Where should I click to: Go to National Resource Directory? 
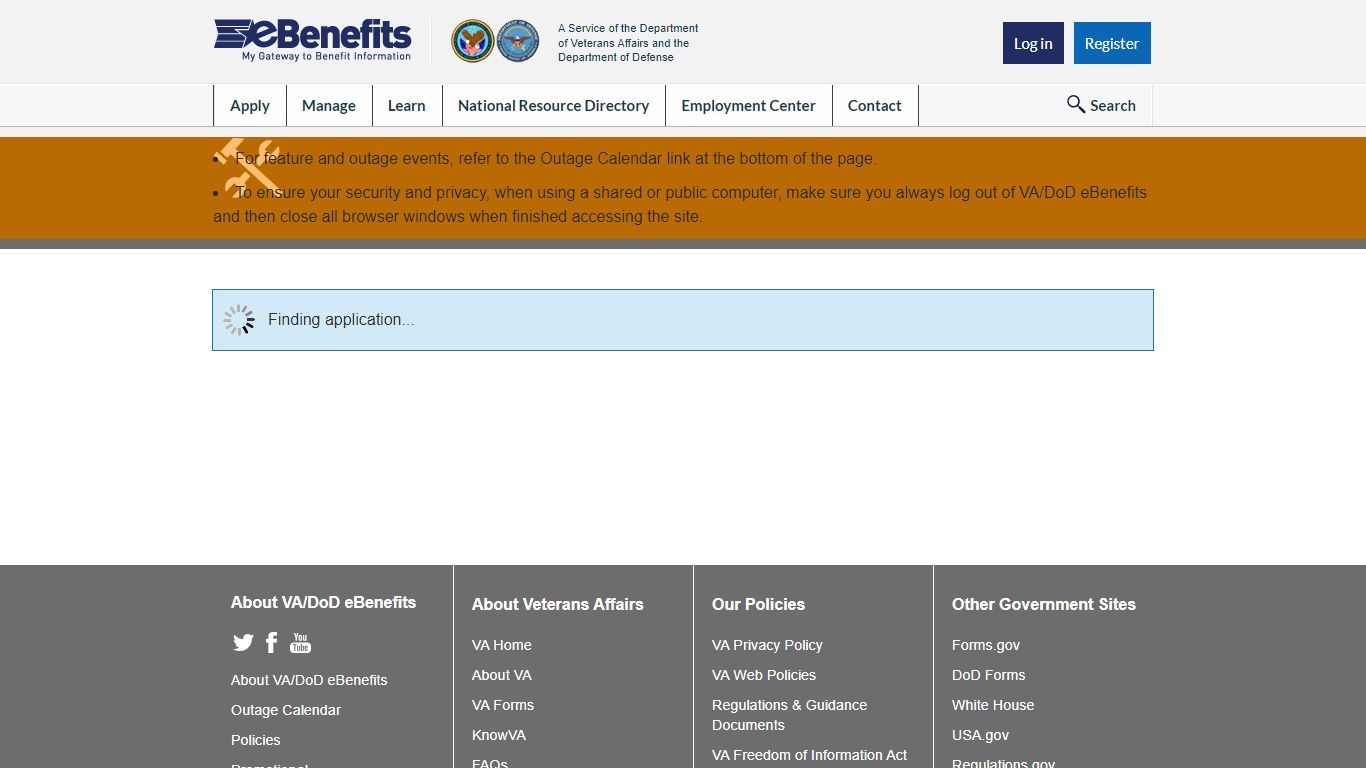[554, 105]
